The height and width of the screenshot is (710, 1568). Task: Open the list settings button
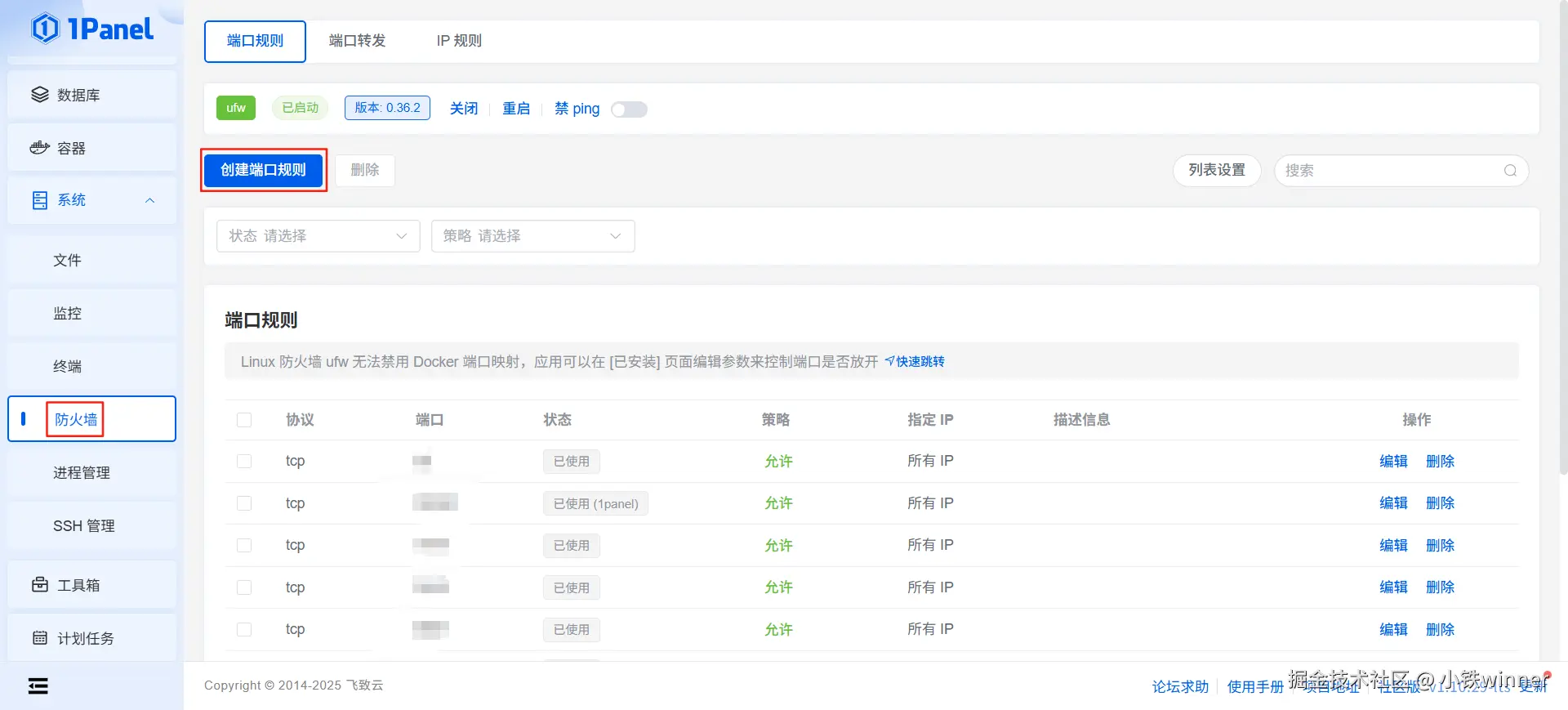[1217, 170]
